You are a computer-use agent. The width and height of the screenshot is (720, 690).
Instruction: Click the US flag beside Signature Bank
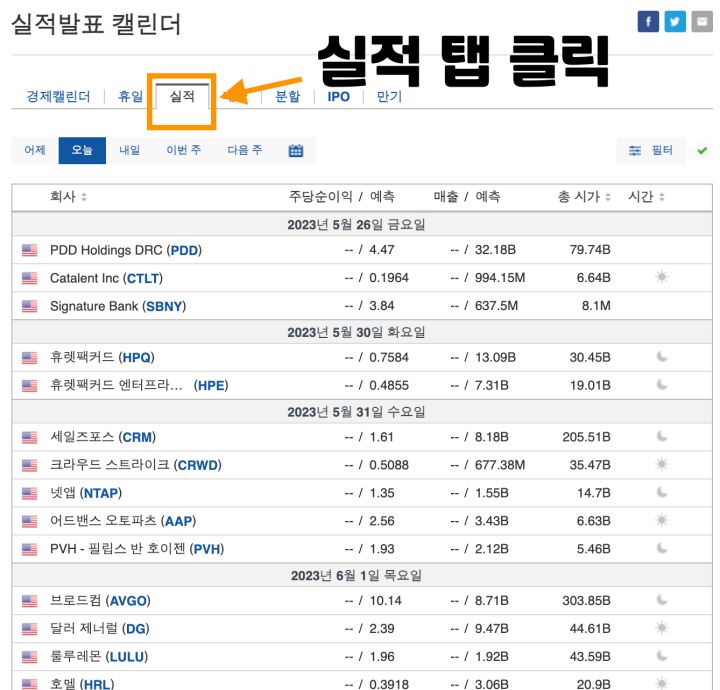(x=29, y=306)
